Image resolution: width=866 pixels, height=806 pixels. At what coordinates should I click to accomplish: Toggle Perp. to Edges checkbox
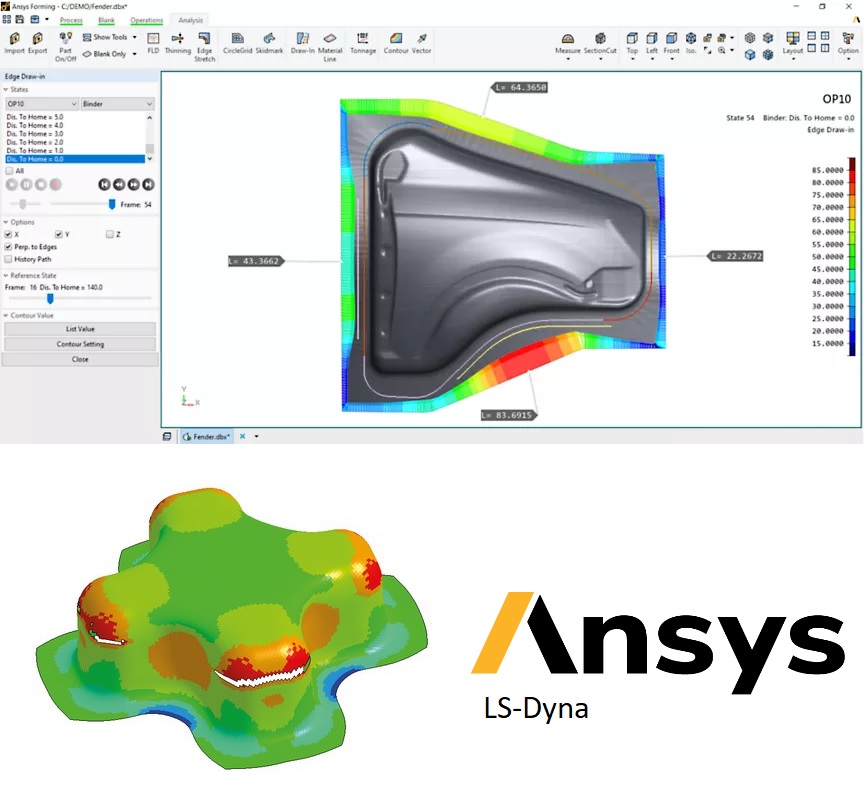click(8, 247)
